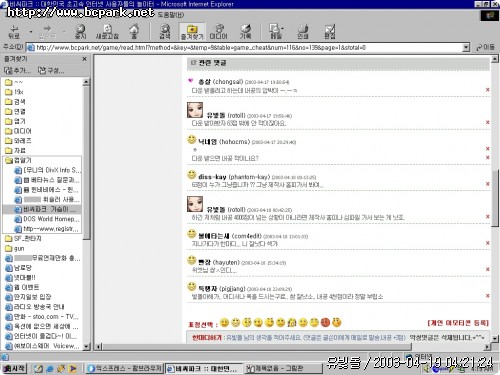Open the Search toolbar icon
Viewport: 500px width, 375px height.
(x=165, y=32)
